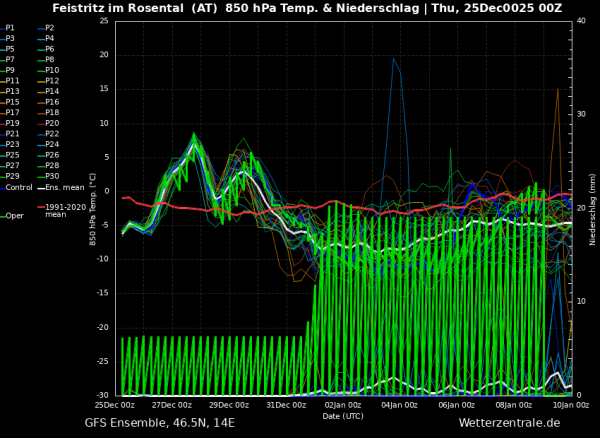Select the Oper legend entry
Screen dimensions: 600x438
point(14,215)
